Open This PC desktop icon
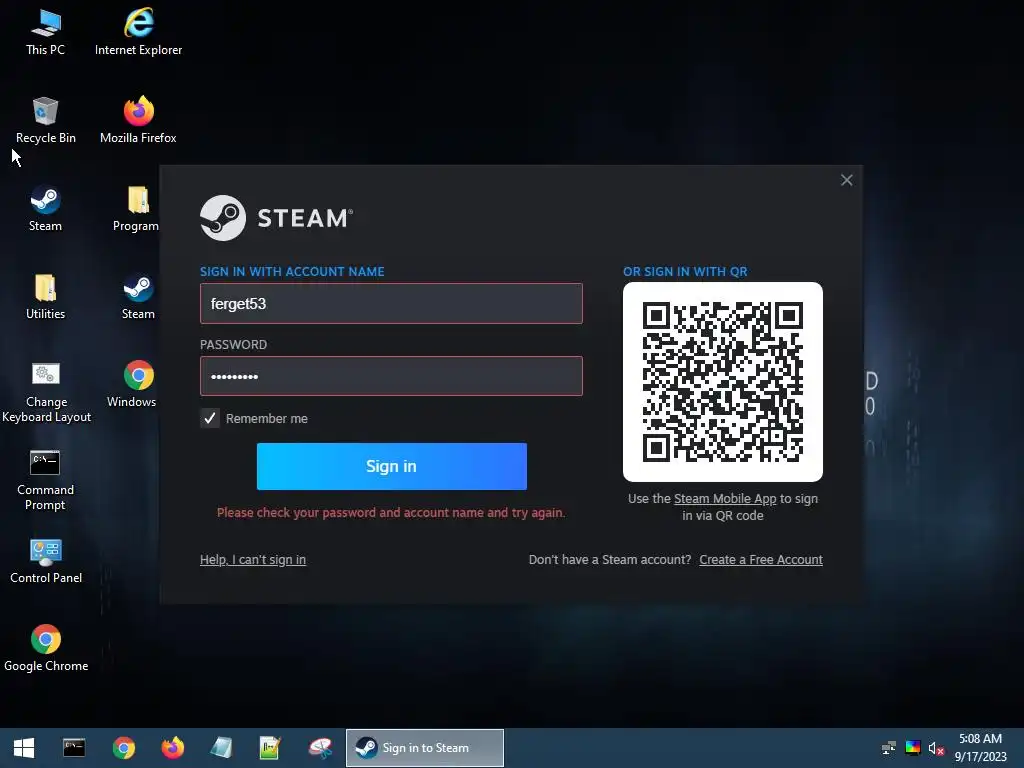 pyautogui.click(x=46, y=32)
